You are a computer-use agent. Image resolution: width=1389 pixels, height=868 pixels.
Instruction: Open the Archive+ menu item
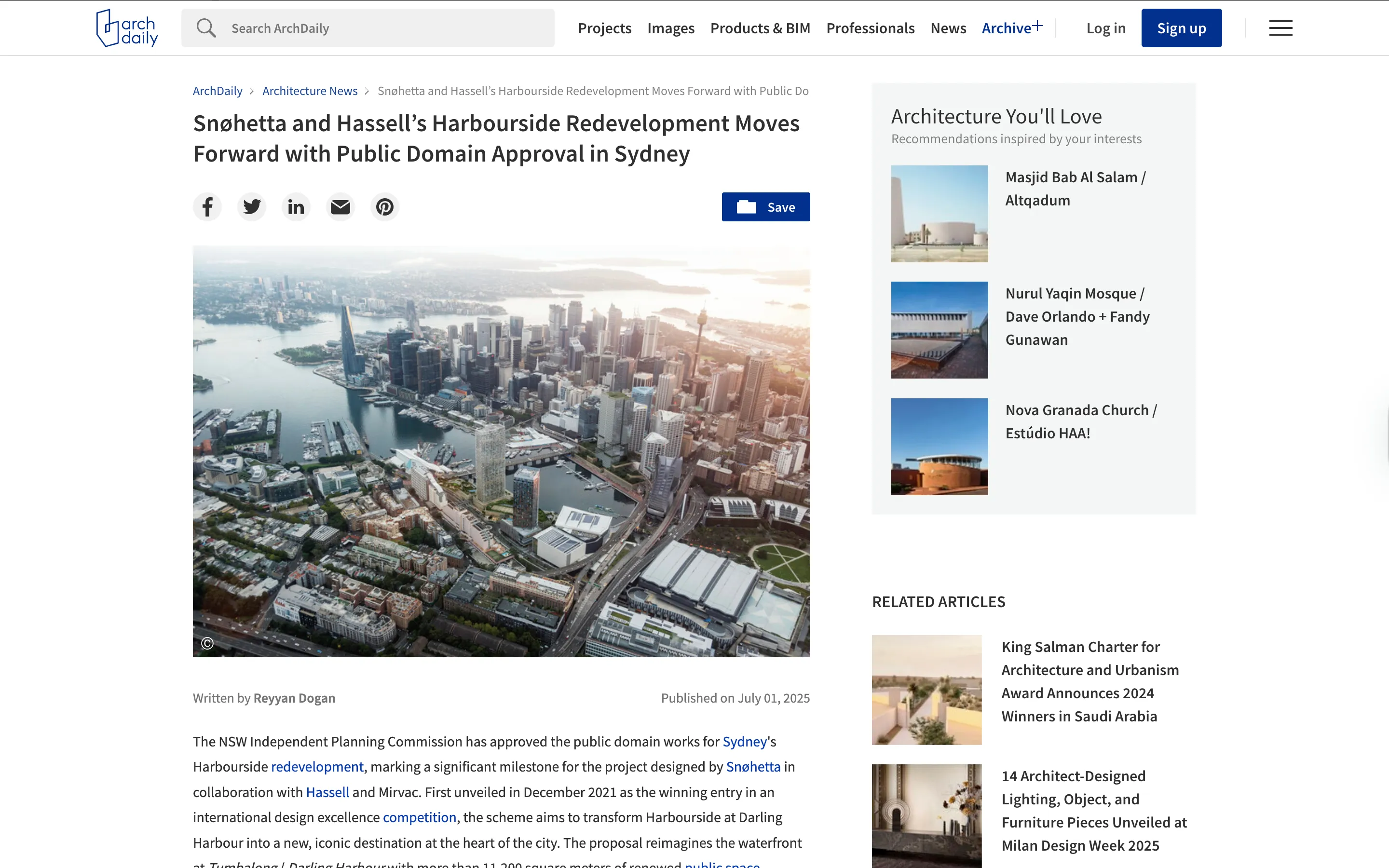(x=1012, y=27)
